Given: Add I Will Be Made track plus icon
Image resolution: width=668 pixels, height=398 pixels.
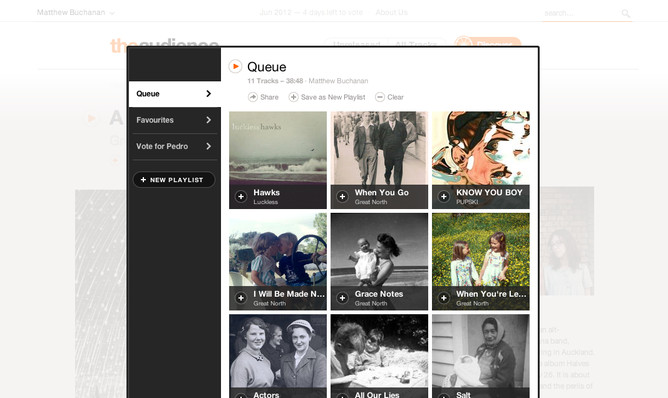Looking at the screenshot, I should [x=241, y=298].
